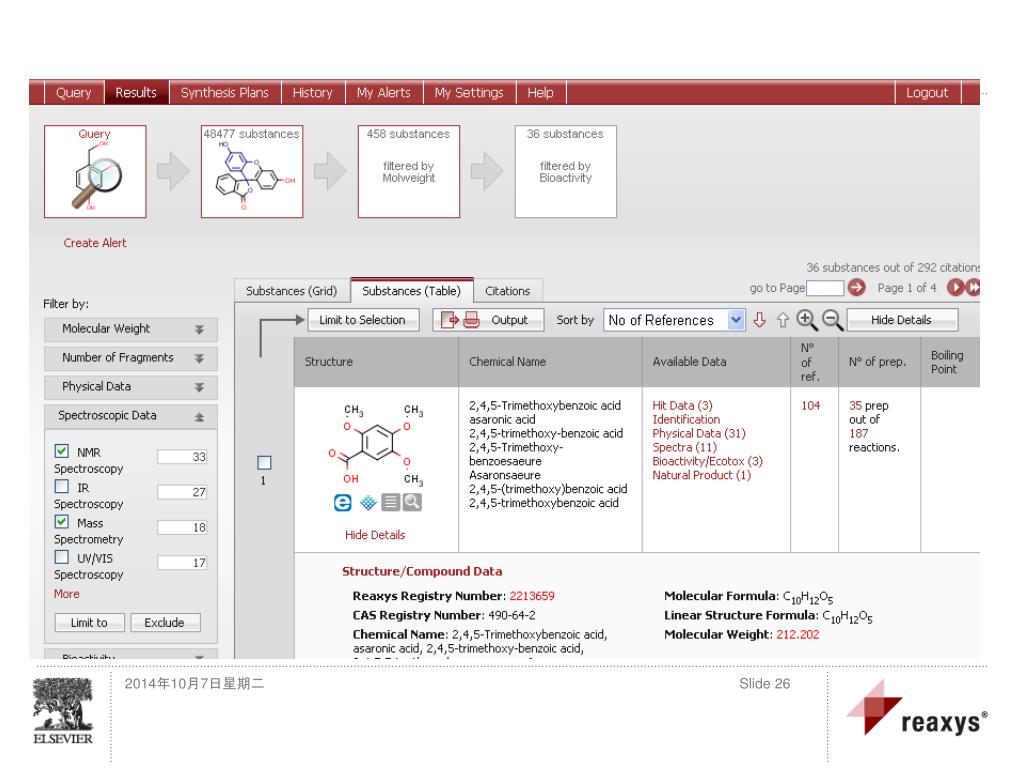The width and height of the screenshot is (1024, 768).
Task: Click the Create Alert link
Action: 95,243
